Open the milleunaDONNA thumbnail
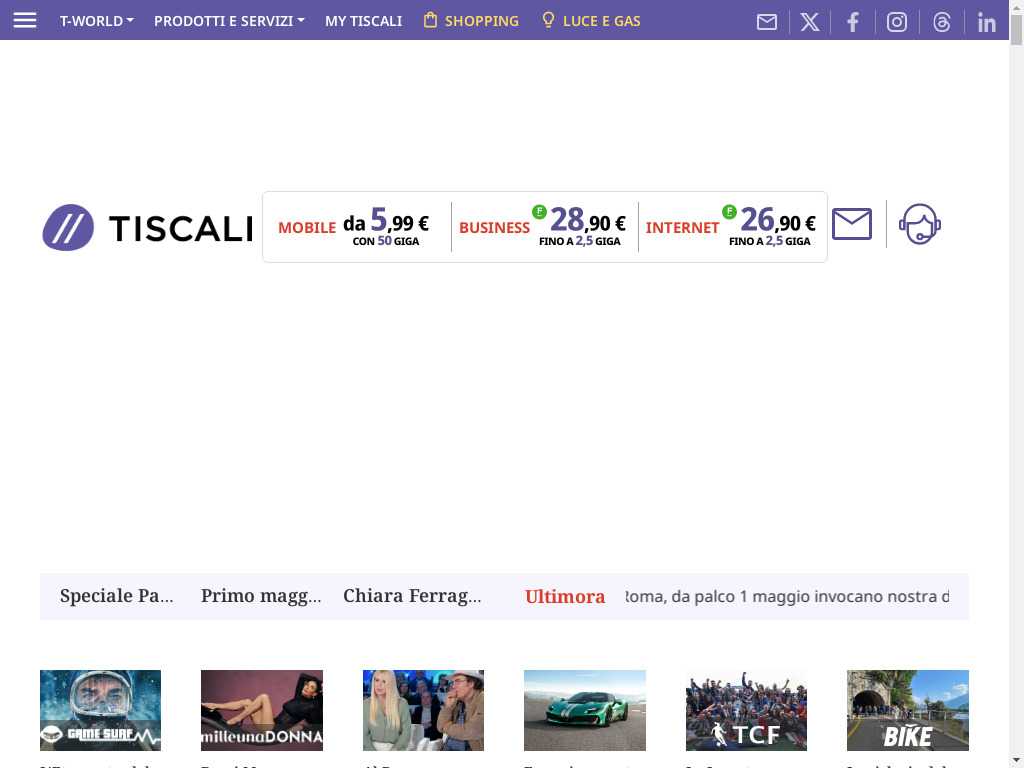Viewport: 1024px width, 768px height. (x=262, y=711)
